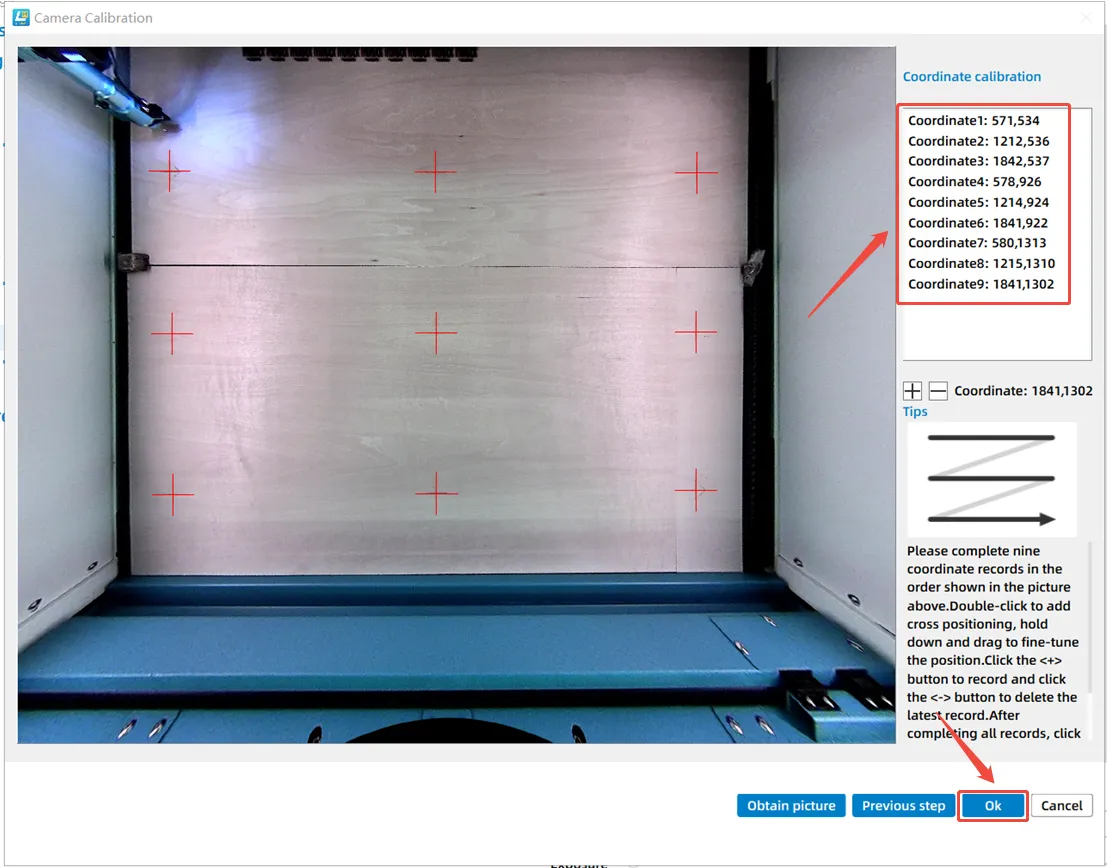Click the Camera Calibration app icon in title bar
Image resolution: width=1107 pixels, height=868 pixels.
[21, 17]
